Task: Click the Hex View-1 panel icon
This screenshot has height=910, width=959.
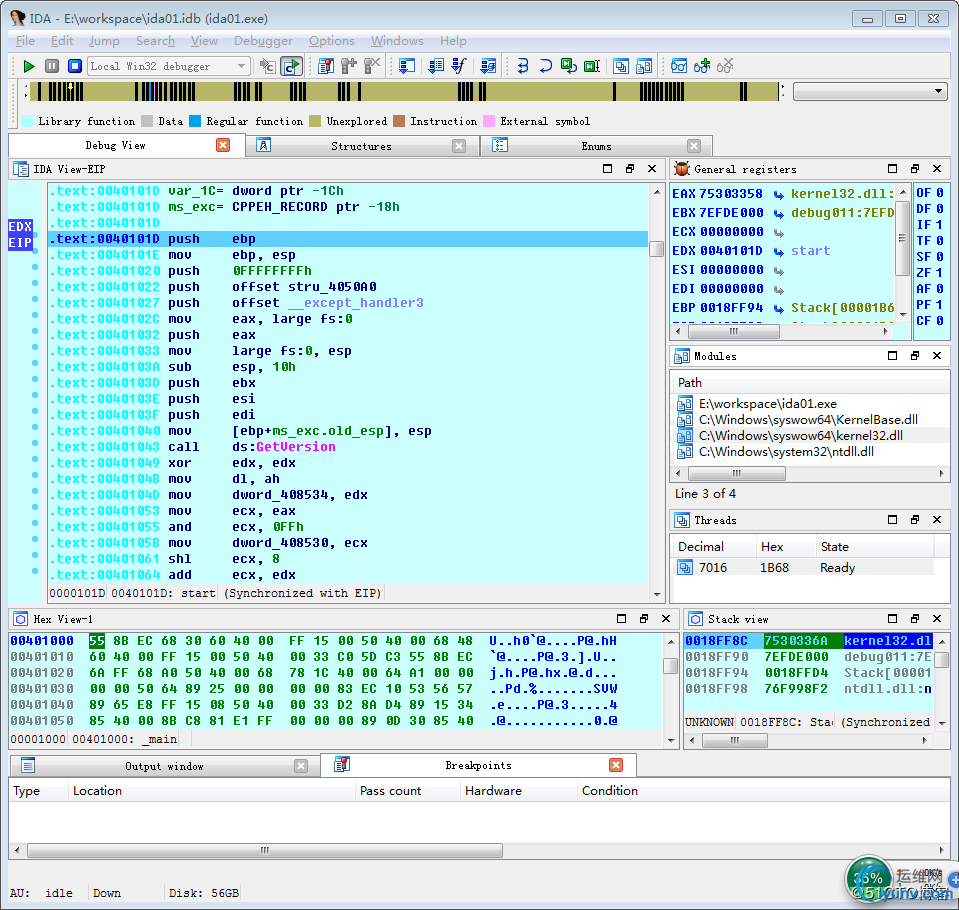Action: (21, 619)
